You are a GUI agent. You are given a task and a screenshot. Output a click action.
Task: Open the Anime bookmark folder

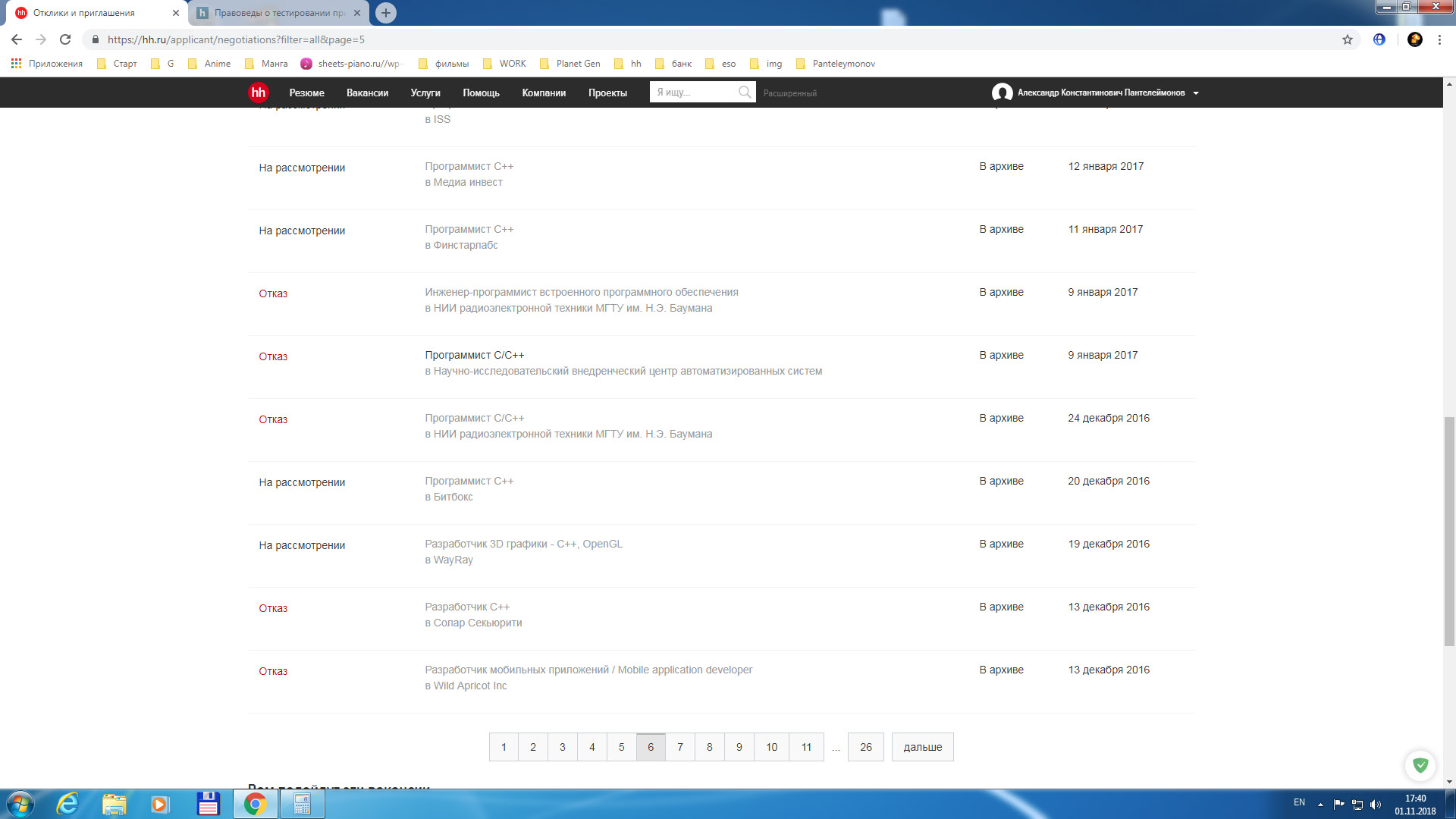click(x=209, y=64)
